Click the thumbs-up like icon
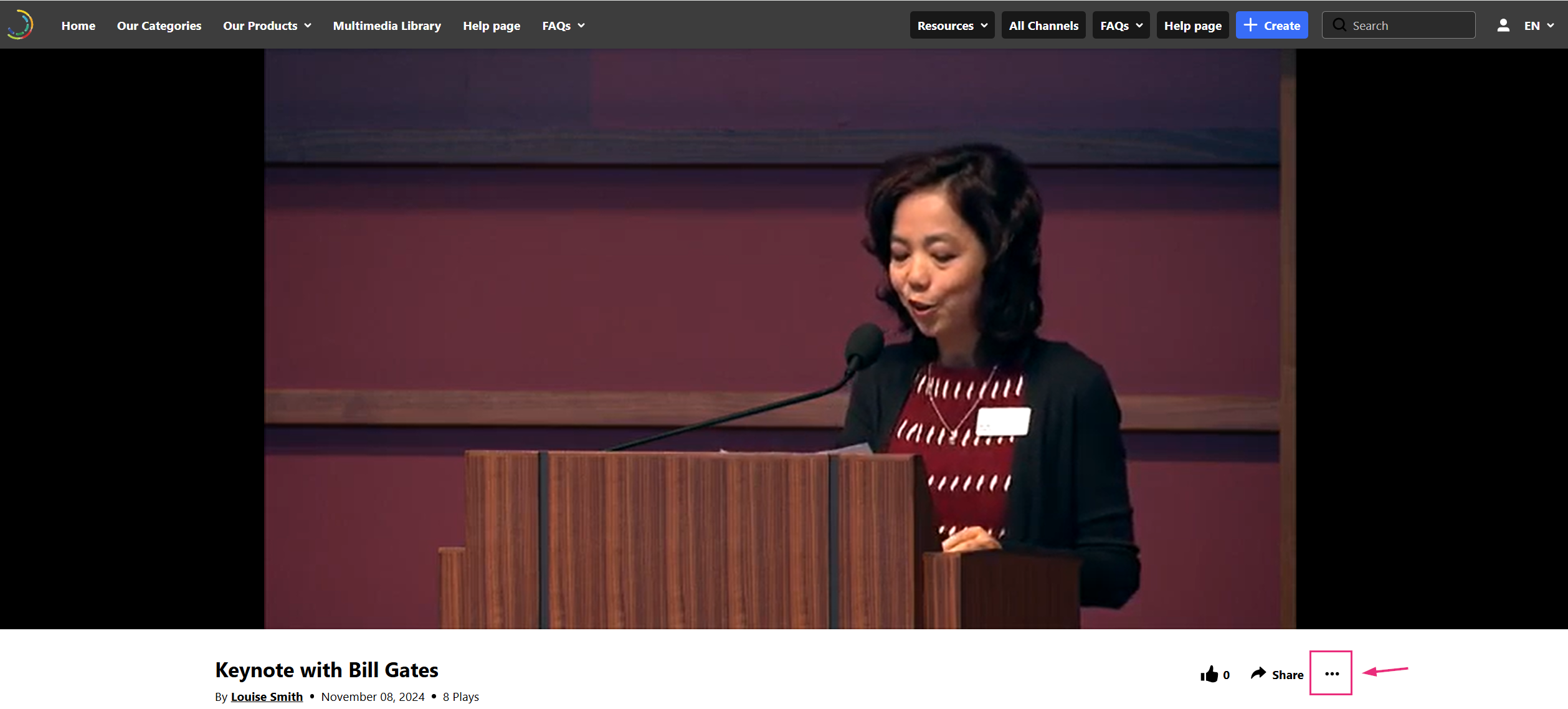Screen dimensions: 1568x709 click(x=1209, y=674)
